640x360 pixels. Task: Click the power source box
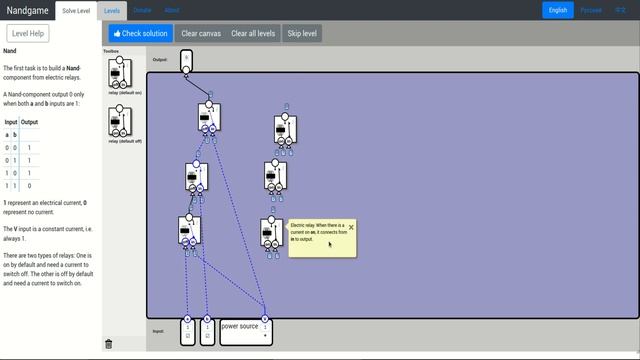click(x=246, y=332)
